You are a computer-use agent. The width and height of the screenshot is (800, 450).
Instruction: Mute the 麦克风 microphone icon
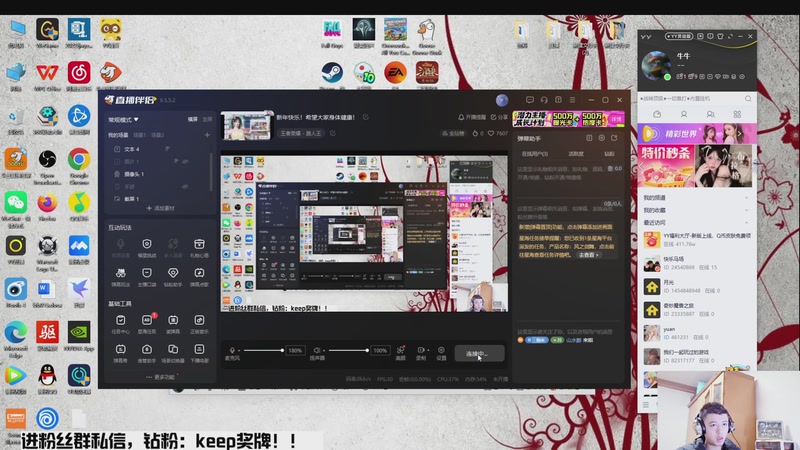(232, 351)
